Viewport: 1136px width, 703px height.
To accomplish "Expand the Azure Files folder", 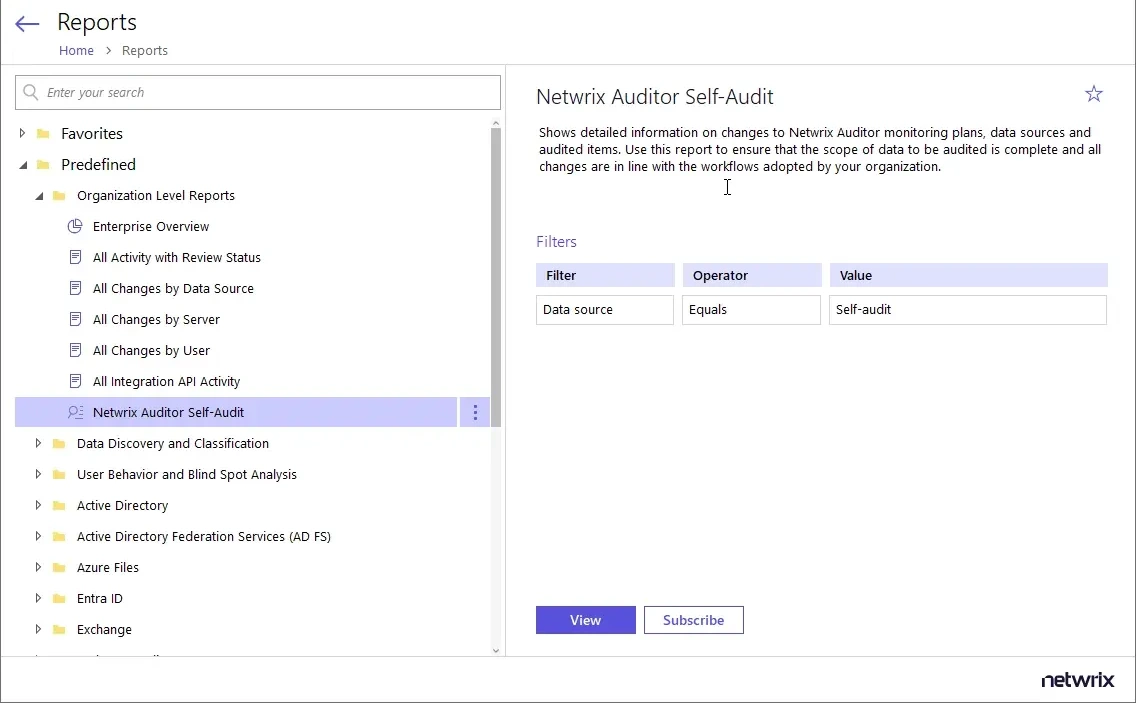I will pyautogui.click(x=39, y=567).
